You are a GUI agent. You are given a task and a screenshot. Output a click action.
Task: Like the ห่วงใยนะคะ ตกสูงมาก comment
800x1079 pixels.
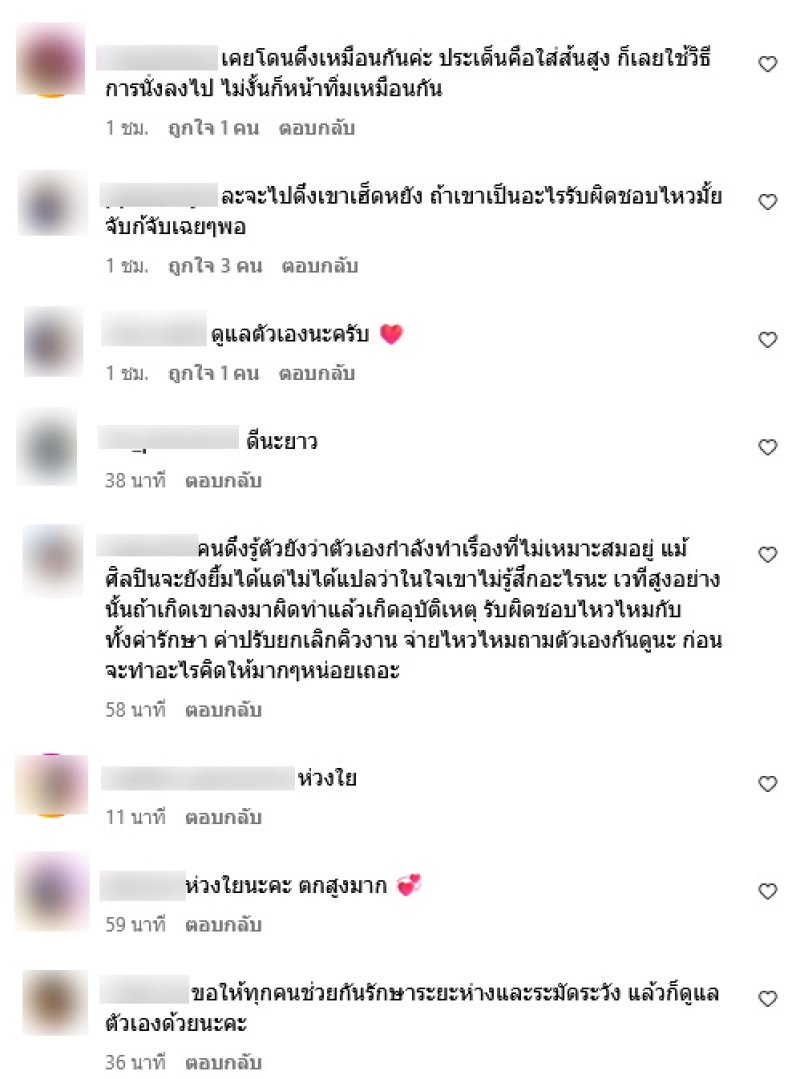(768, 891)
